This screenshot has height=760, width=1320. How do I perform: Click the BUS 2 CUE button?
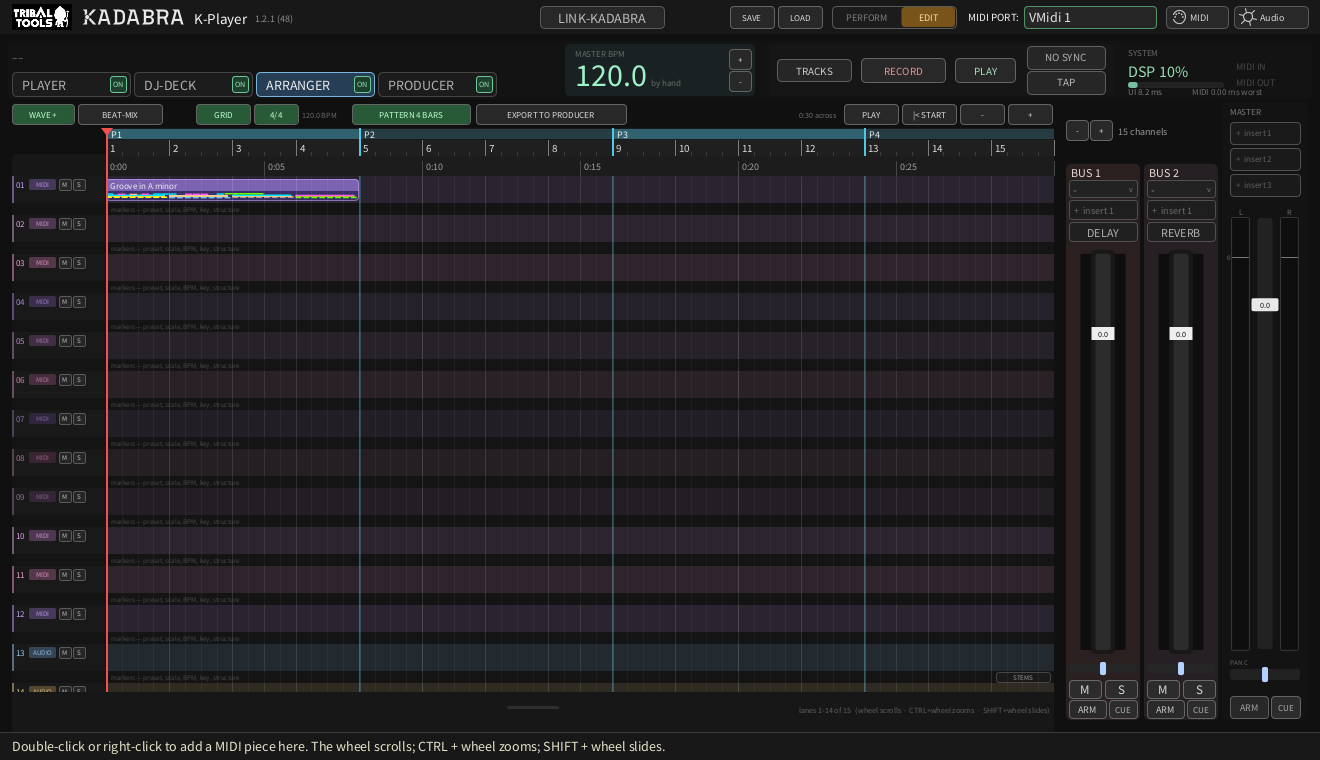coord(1200,710)
